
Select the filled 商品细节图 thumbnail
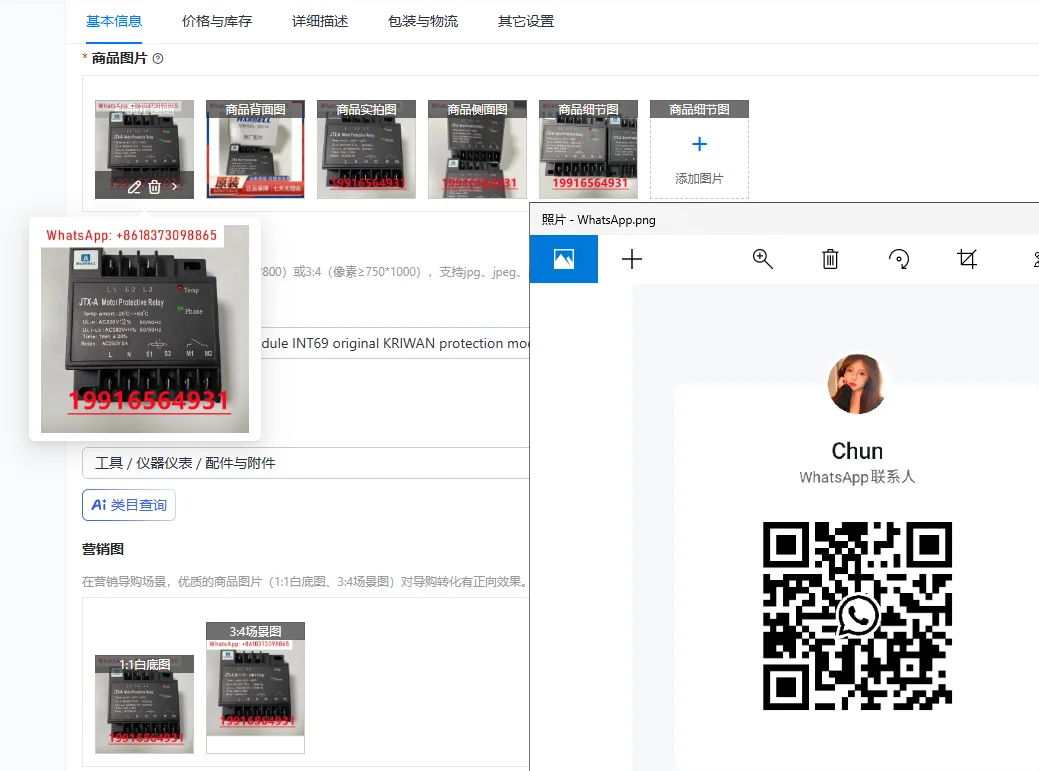click(588, 149)
